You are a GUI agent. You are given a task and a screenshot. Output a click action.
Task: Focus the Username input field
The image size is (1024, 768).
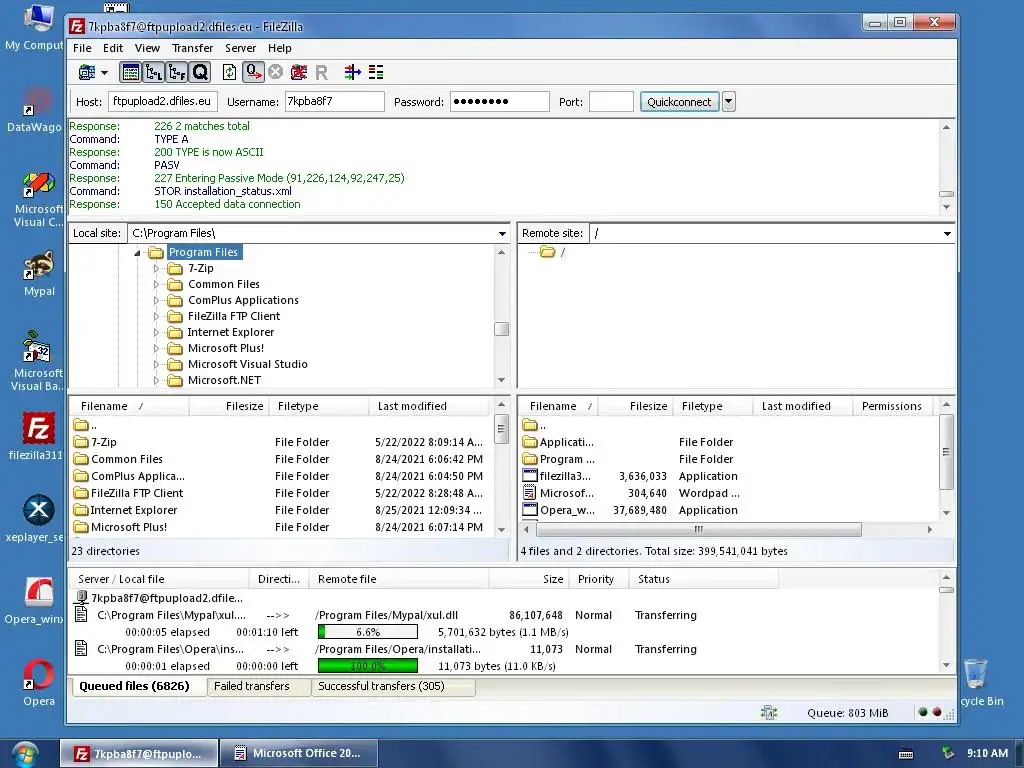pyautogui.click(x=334, y=101)
